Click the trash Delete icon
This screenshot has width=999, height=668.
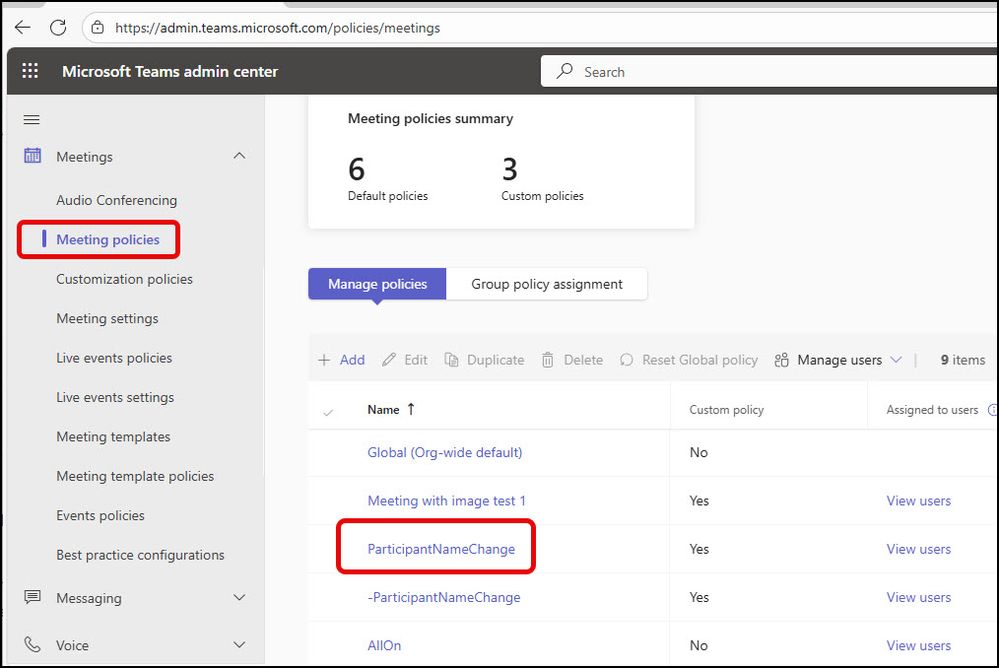(547, 360)
